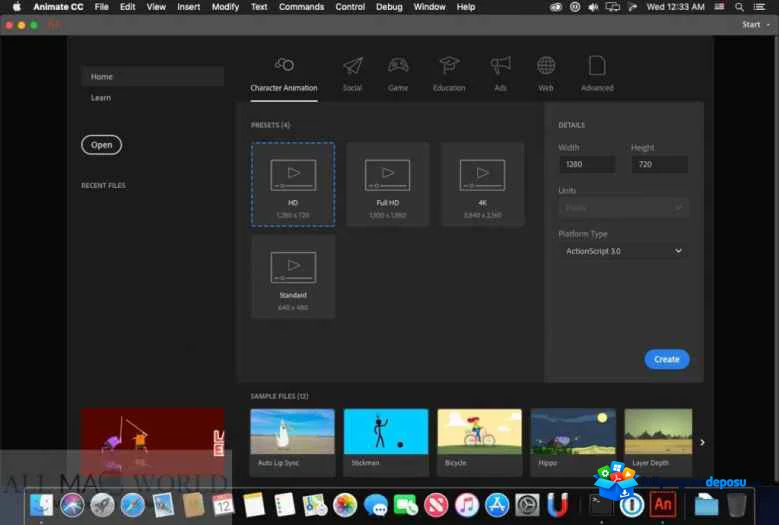This screenshot has height=525, width=779.
Task: Open the Window menu
Action: tap(430, 7)
